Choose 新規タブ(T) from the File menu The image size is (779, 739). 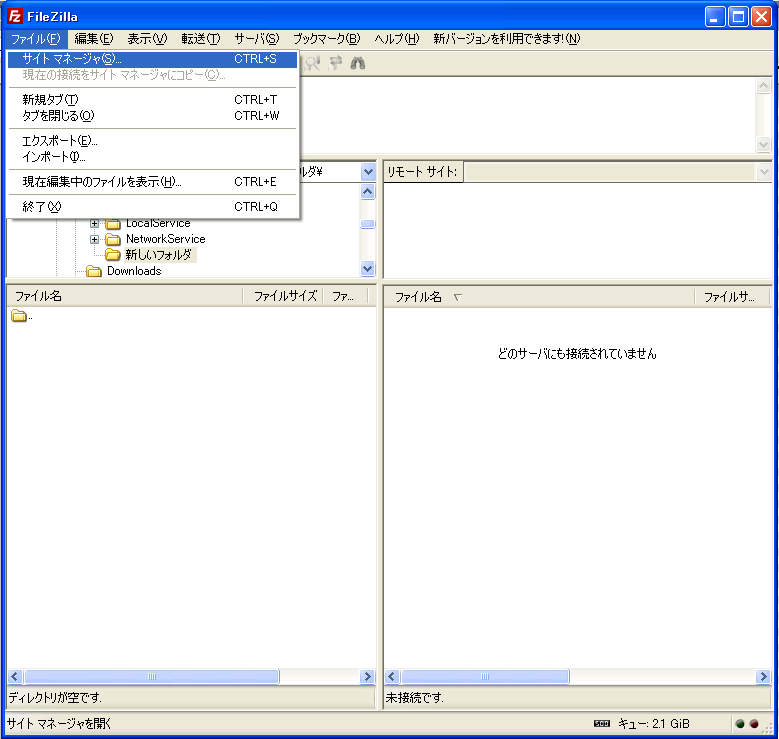(153, 99)
